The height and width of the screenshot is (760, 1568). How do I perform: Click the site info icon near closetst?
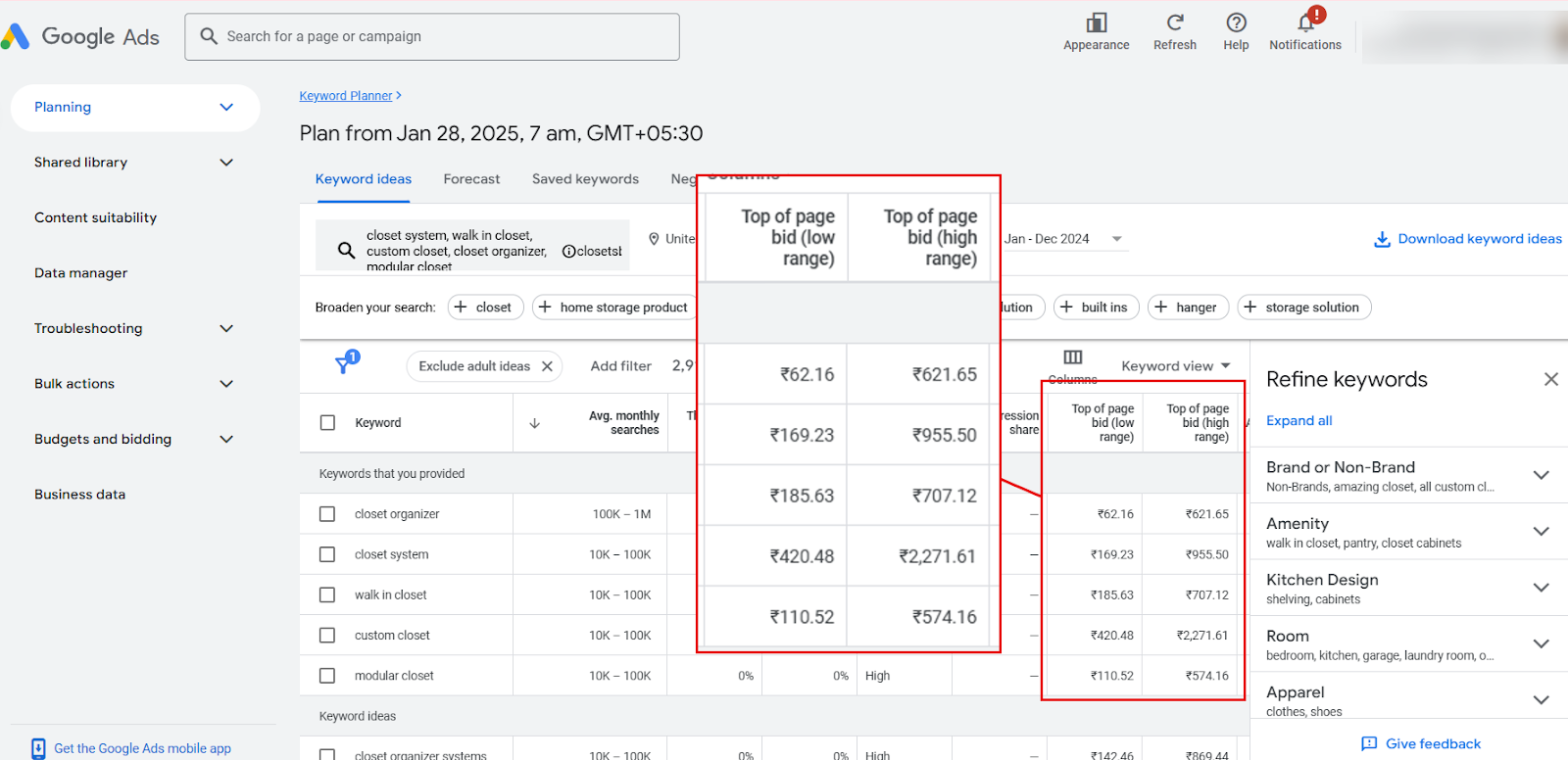[568, 252]
